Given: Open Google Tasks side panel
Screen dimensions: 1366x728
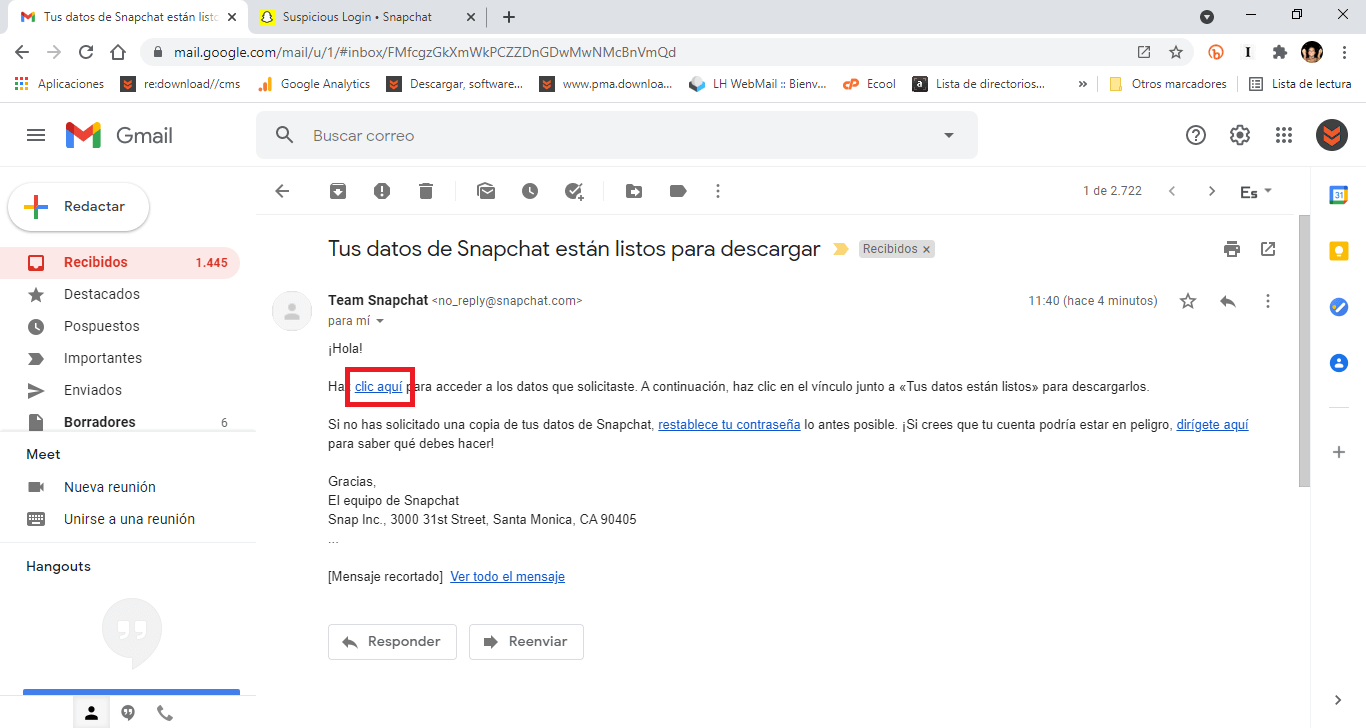Looking at the screenshot, I should pyautogui.click(x=1338, y=307).
